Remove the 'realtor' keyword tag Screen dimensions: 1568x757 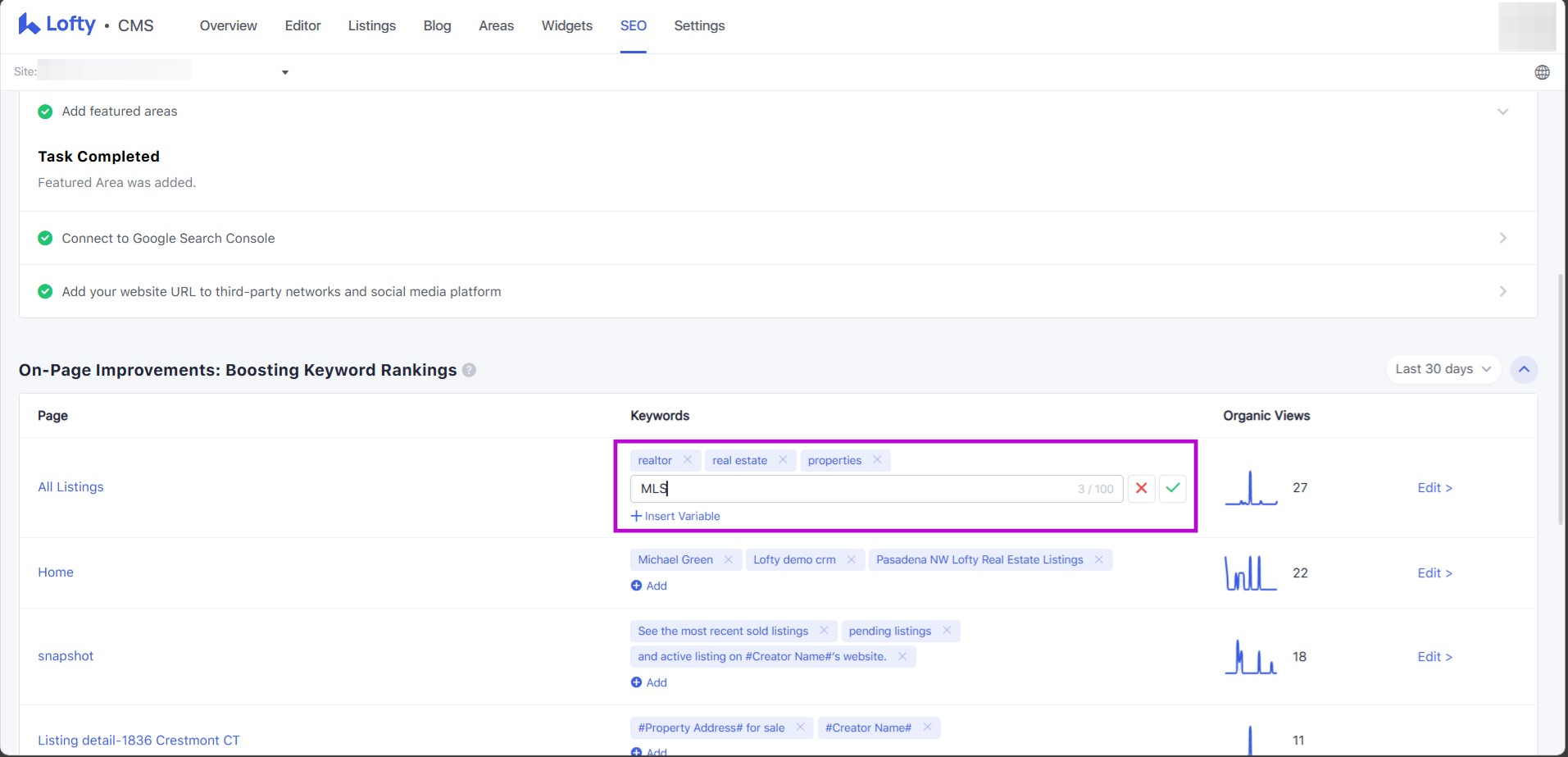(688, 460)
